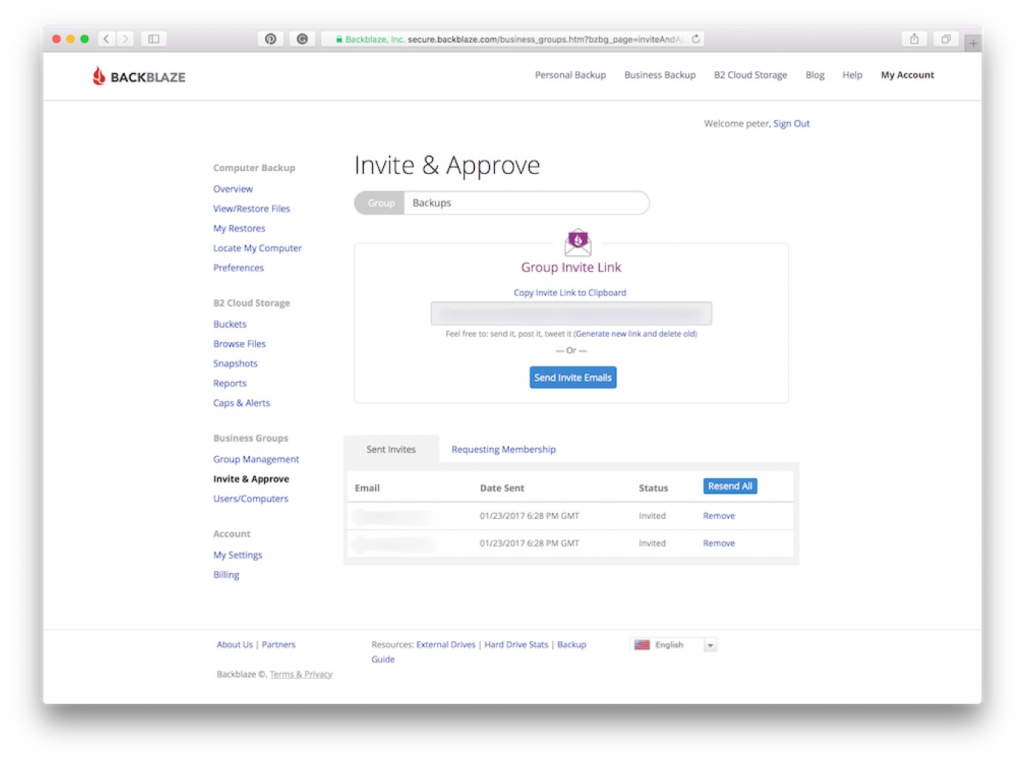The image size is (1024, 764).
Task: Click the Resend All button
Action: pyautogui.click(x=730, y=486)
